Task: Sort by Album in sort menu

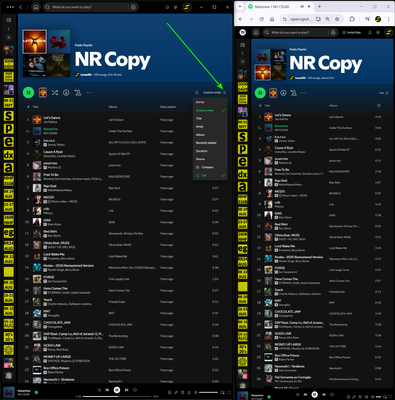Action: click(x=210, y=135)
